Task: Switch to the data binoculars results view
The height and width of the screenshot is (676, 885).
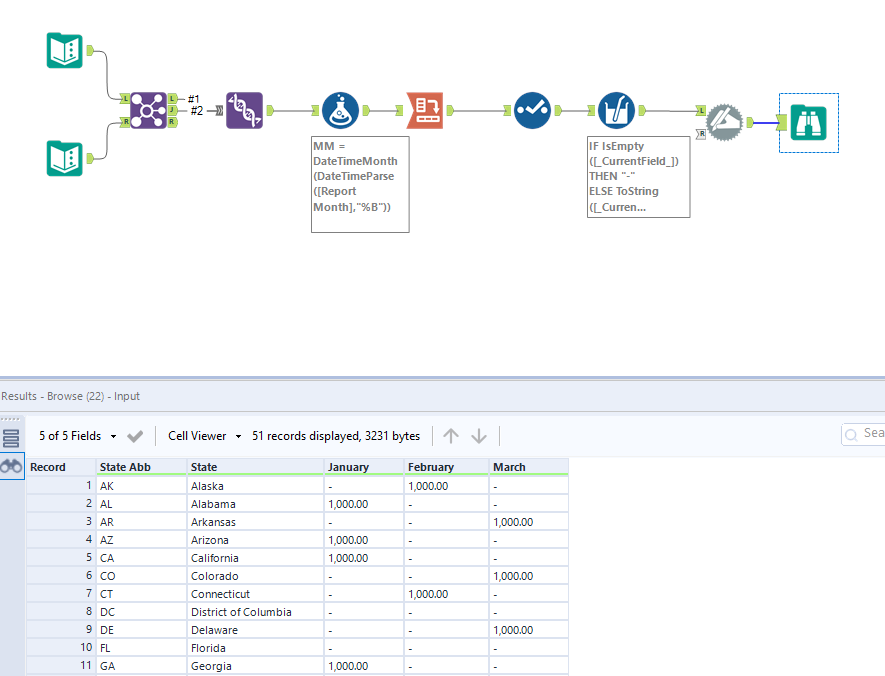Action: tap(11, 466)
